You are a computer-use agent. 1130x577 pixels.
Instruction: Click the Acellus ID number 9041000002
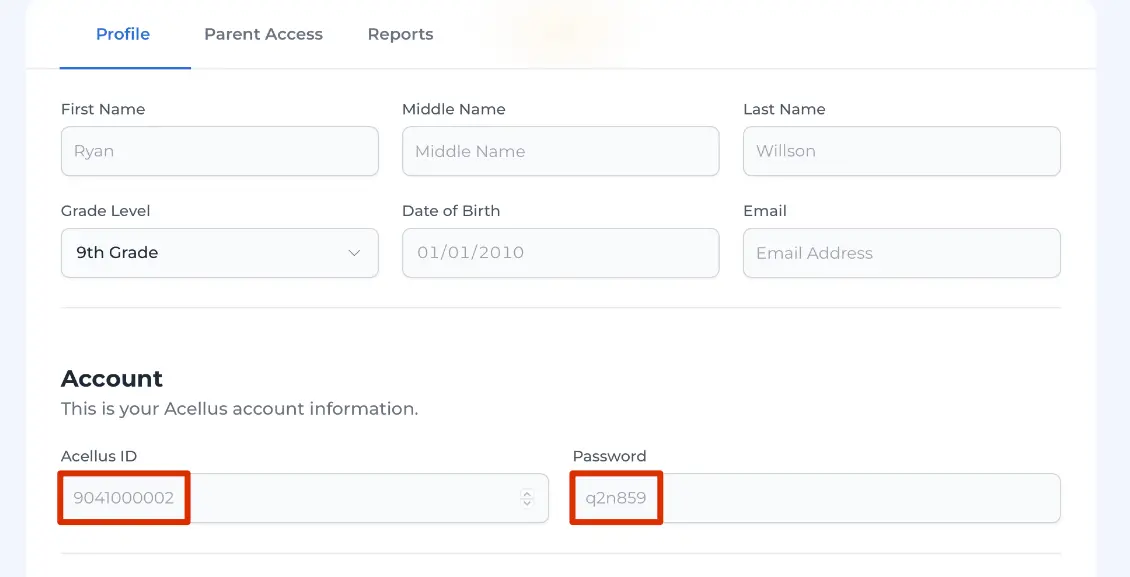coord(124,498)
